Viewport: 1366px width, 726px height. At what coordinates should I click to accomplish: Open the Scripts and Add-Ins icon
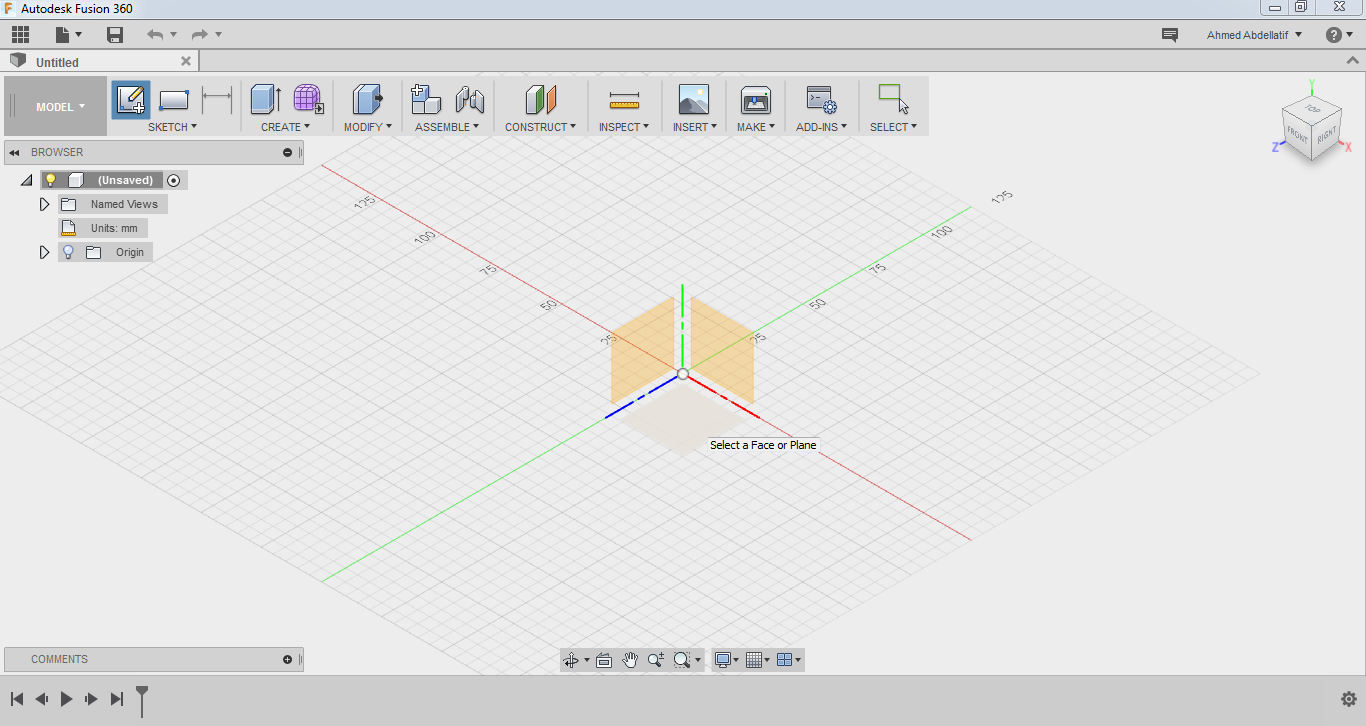(x=821, y=100)
